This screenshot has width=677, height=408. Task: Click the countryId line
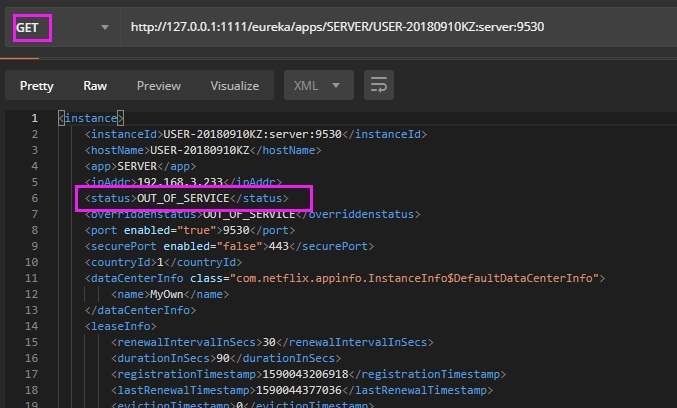pos(164,262)
